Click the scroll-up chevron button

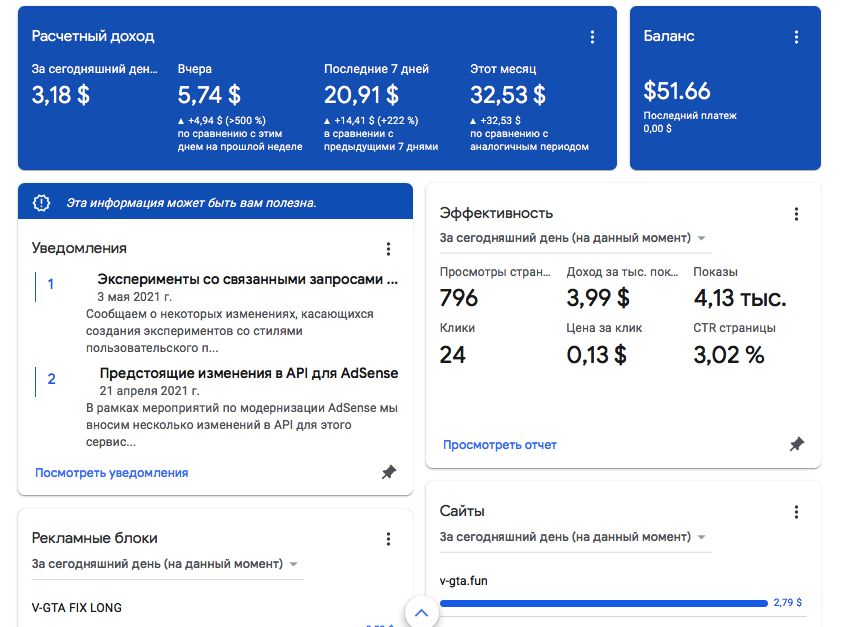point(421,612)
